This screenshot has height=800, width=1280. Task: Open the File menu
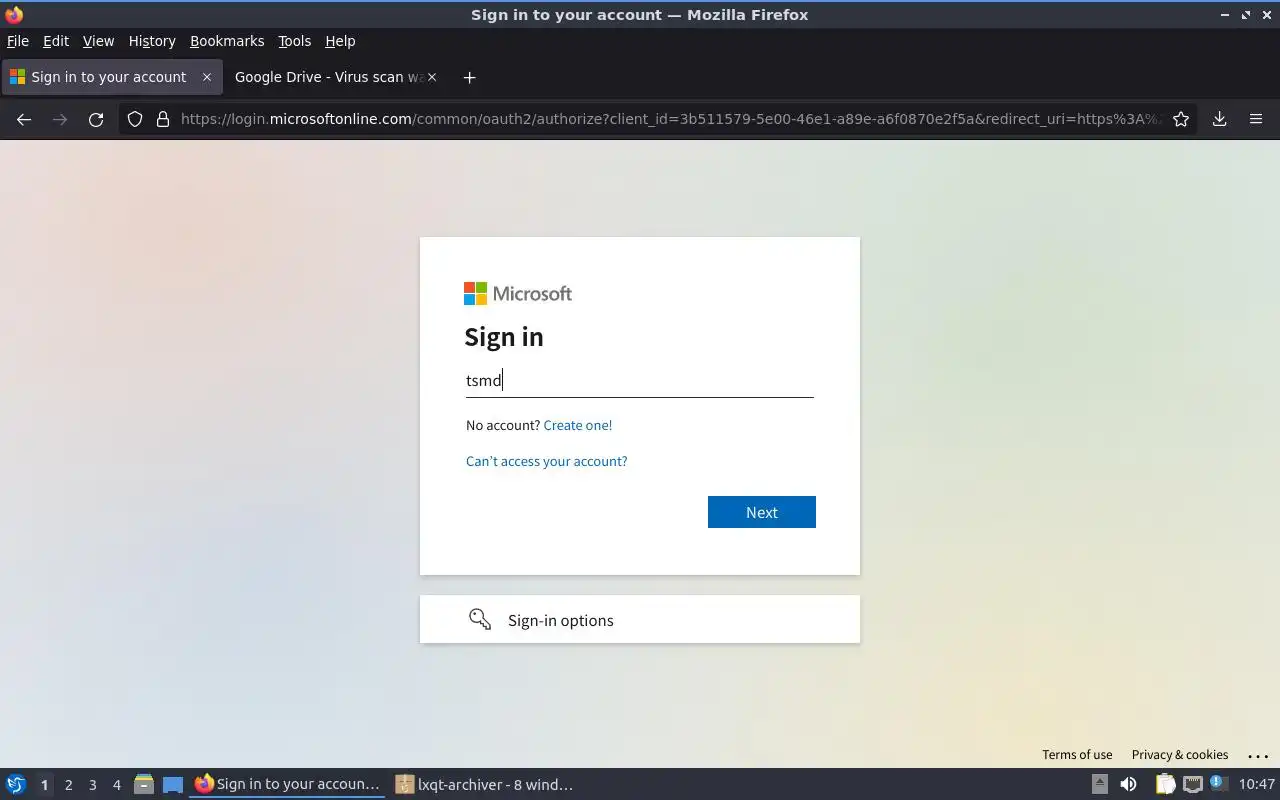tap(18, 41)
